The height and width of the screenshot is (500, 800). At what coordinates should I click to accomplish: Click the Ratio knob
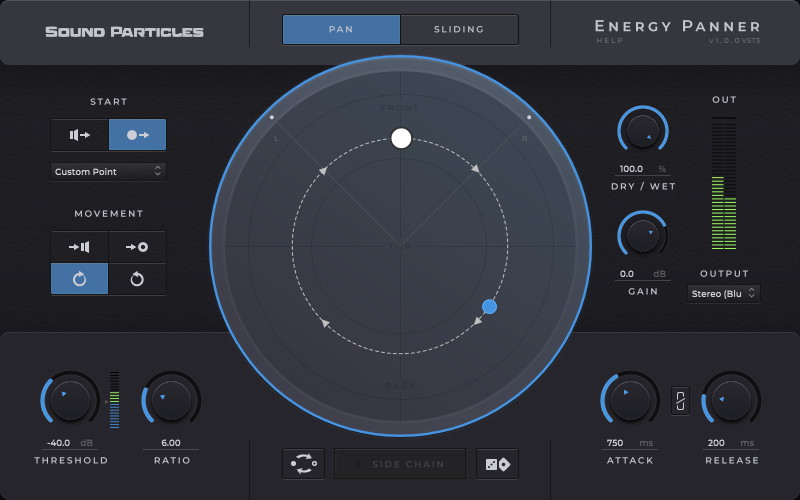[x=171, y=400]
